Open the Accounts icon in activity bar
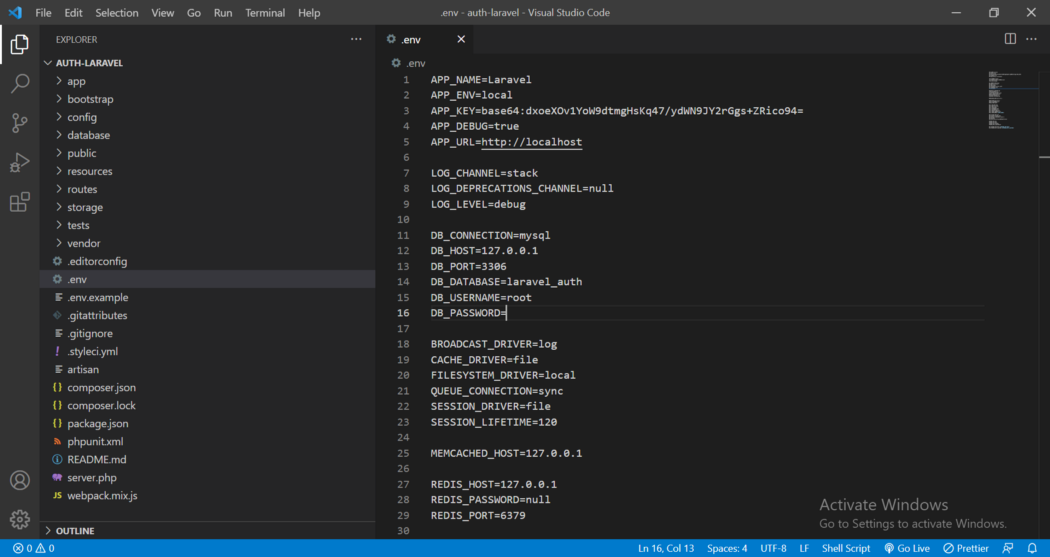 (19, 480)
